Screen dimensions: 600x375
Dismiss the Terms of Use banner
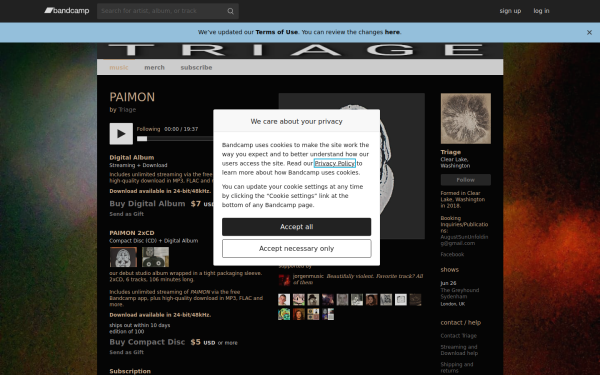click(x=589, y=33)
